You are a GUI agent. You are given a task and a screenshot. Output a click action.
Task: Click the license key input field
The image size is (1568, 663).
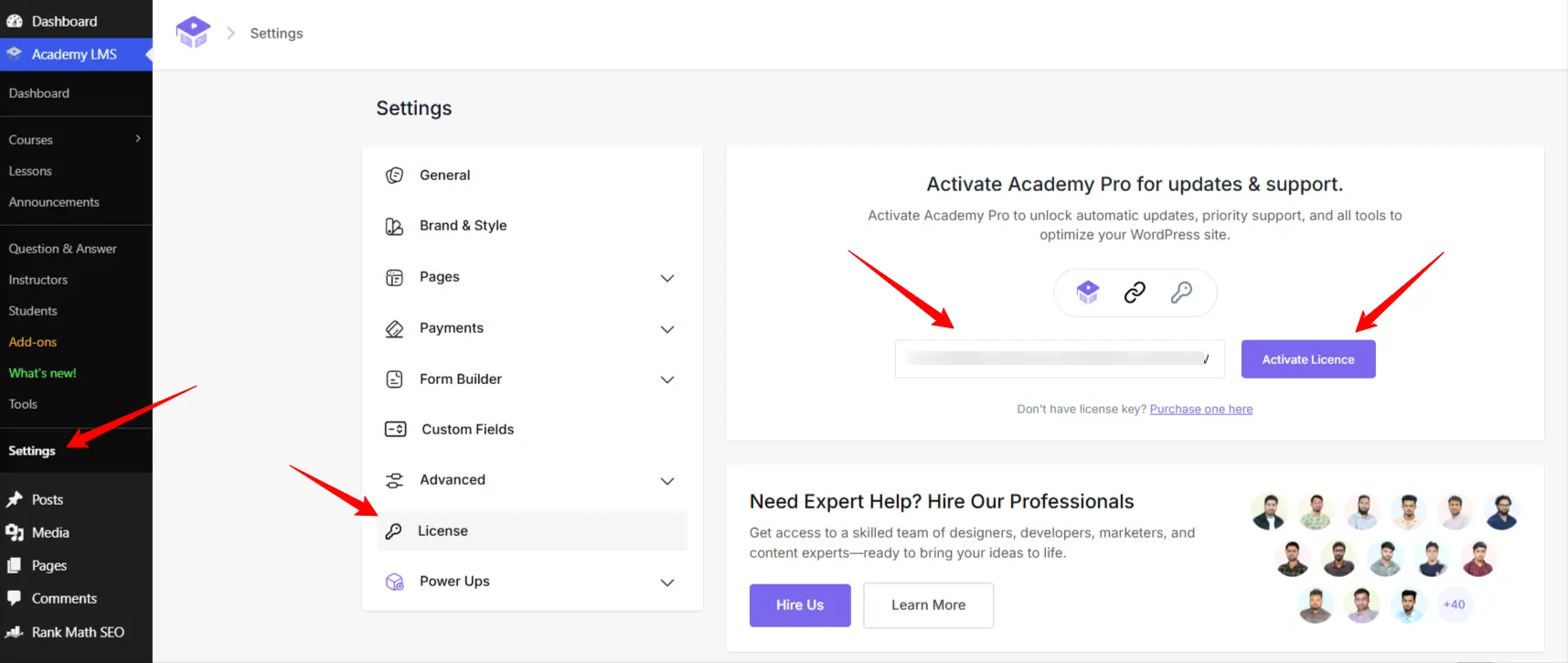[x=1060, y=359]
